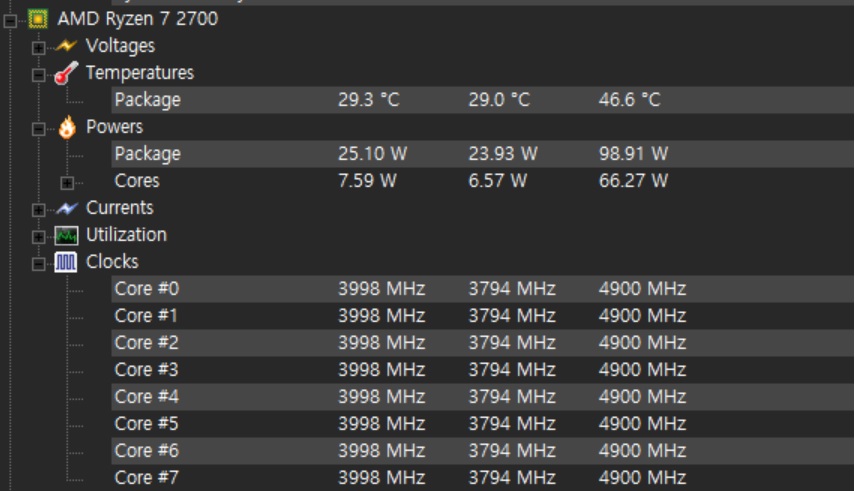
Task: Click the 25.10 W package power value
Action: point(372,154)
